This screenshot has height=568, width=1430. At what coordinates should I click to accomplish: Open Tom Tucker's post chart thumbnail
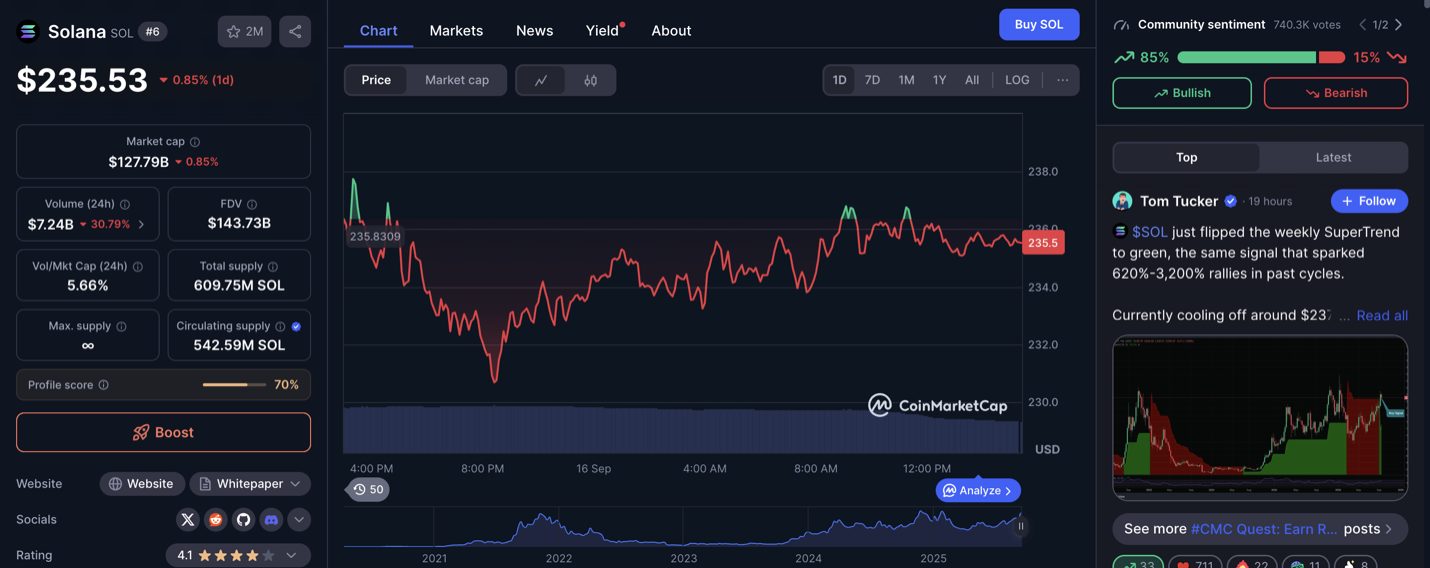1260,417
